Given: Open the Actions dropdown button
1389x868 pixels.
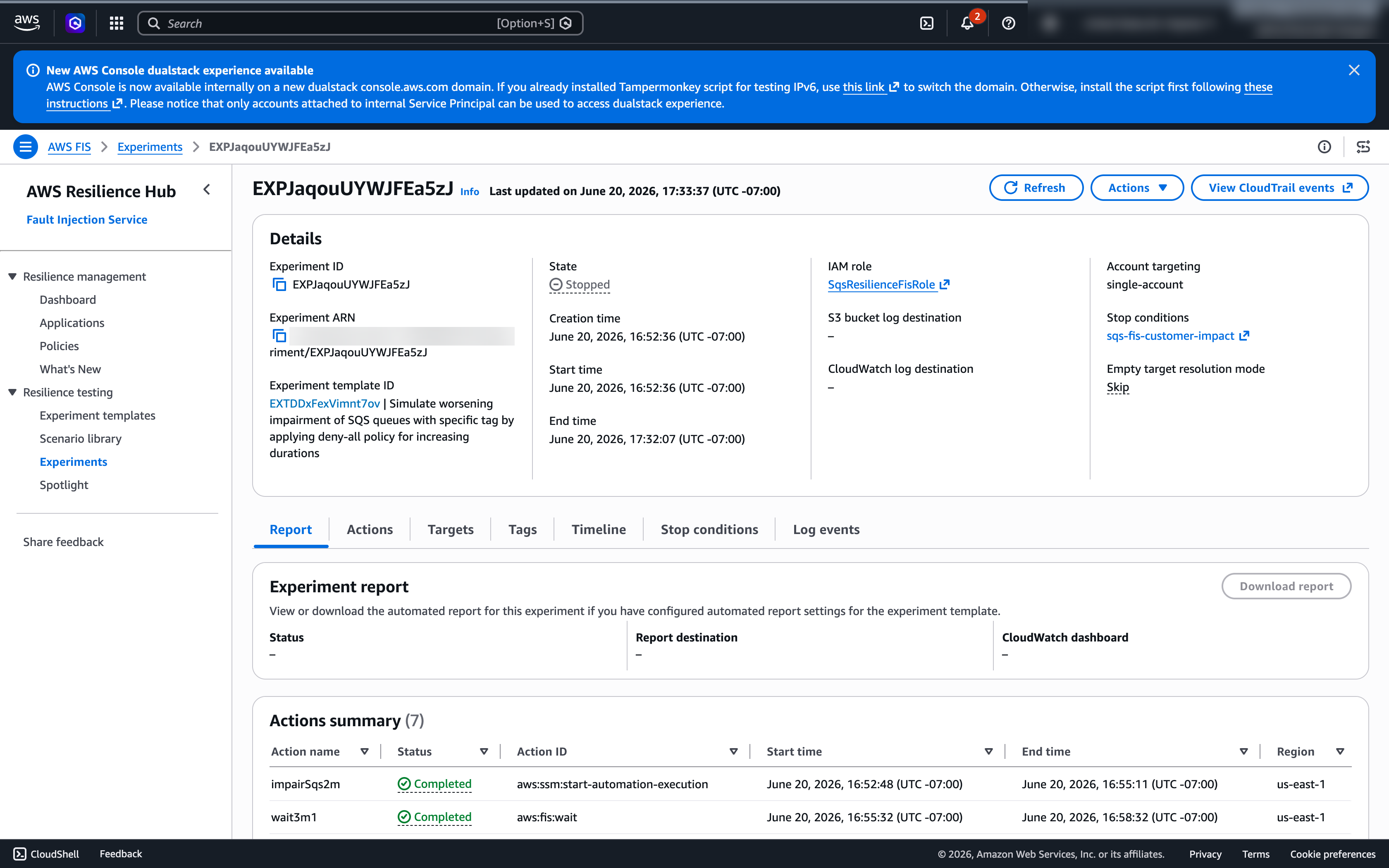Looking at the screenshot, I should (1137, 188).
